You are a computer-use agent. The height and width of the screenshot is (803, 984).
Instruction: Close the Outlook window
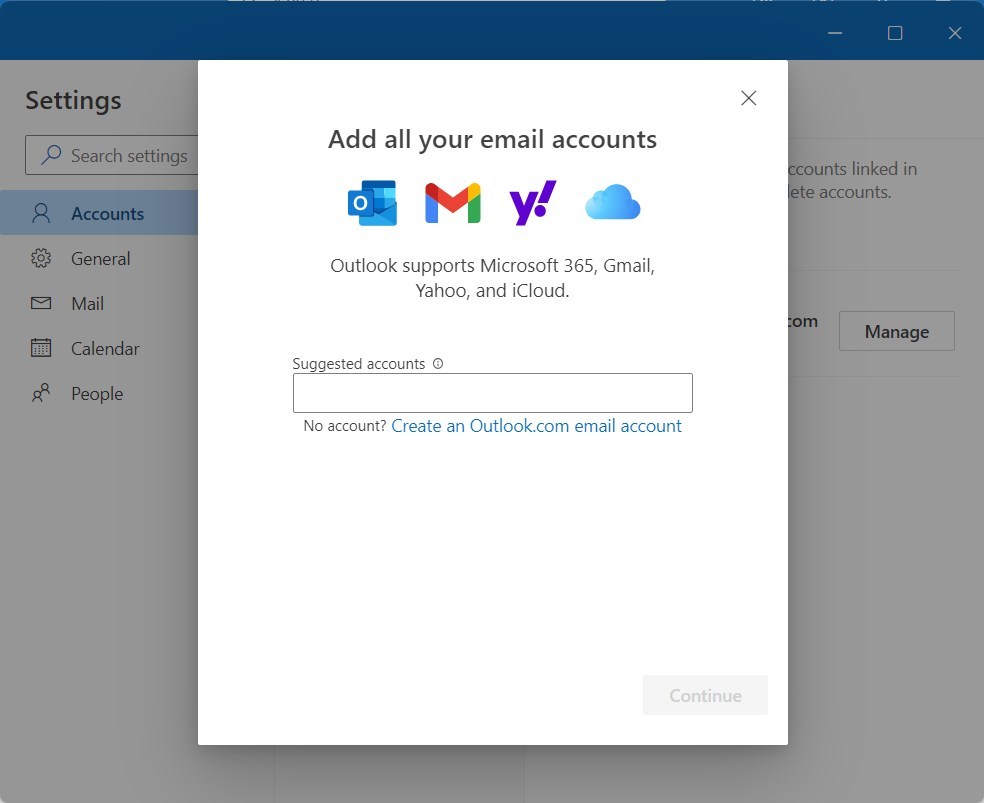(955, 33)
